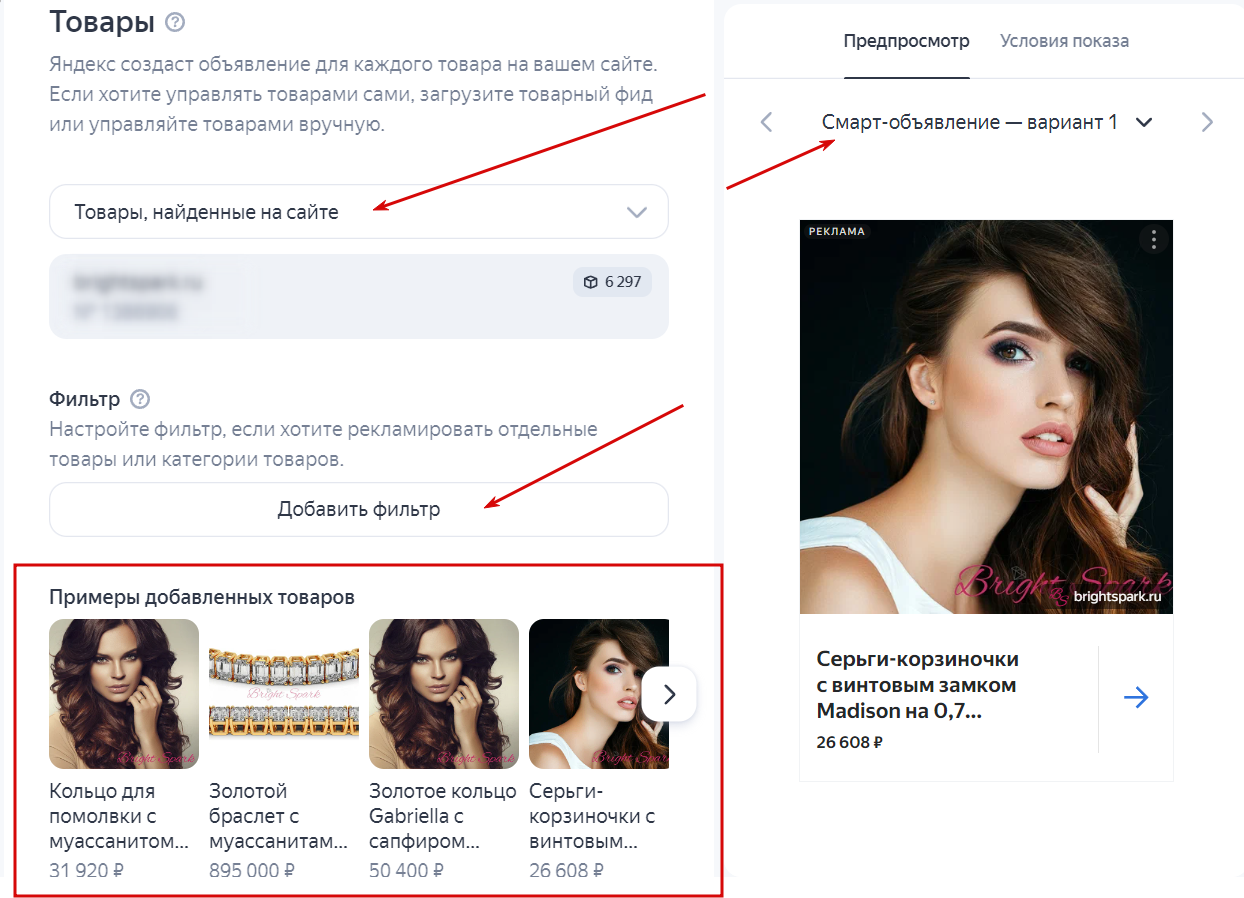The height and width of the screenshot is (898, 1244).
Task: Click the ad title Серьги-корзиночки с винтовым замком
Action: (917, 685)
